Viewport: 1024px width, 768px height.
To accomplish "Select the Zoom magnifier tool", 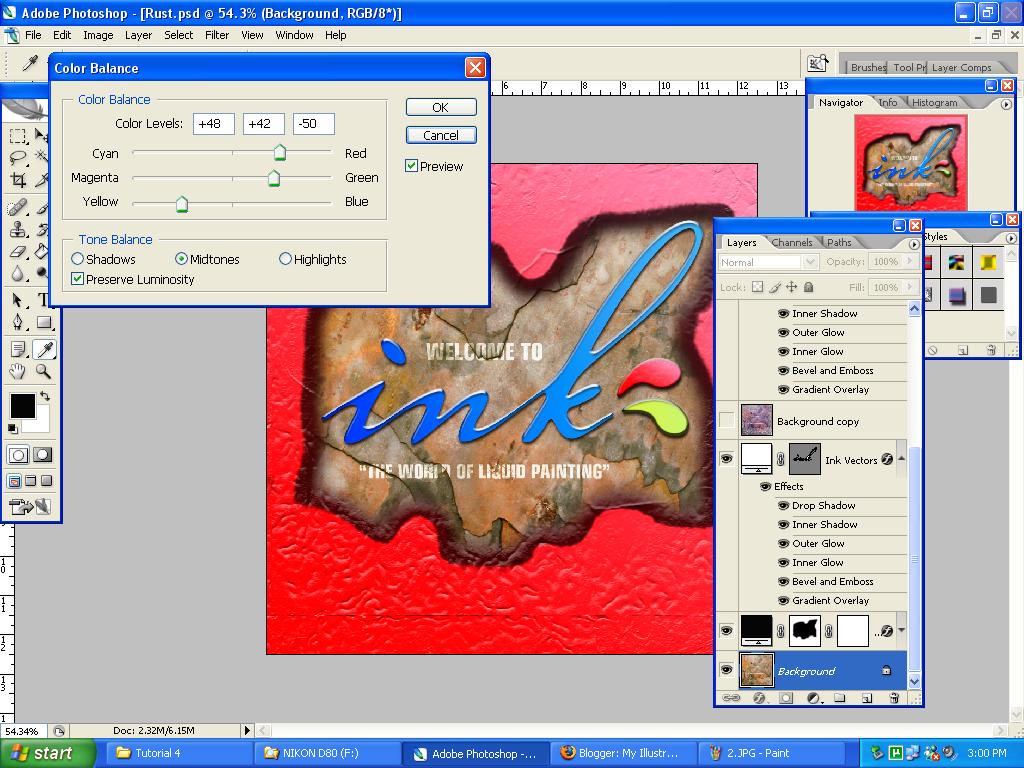I will 43,371.
